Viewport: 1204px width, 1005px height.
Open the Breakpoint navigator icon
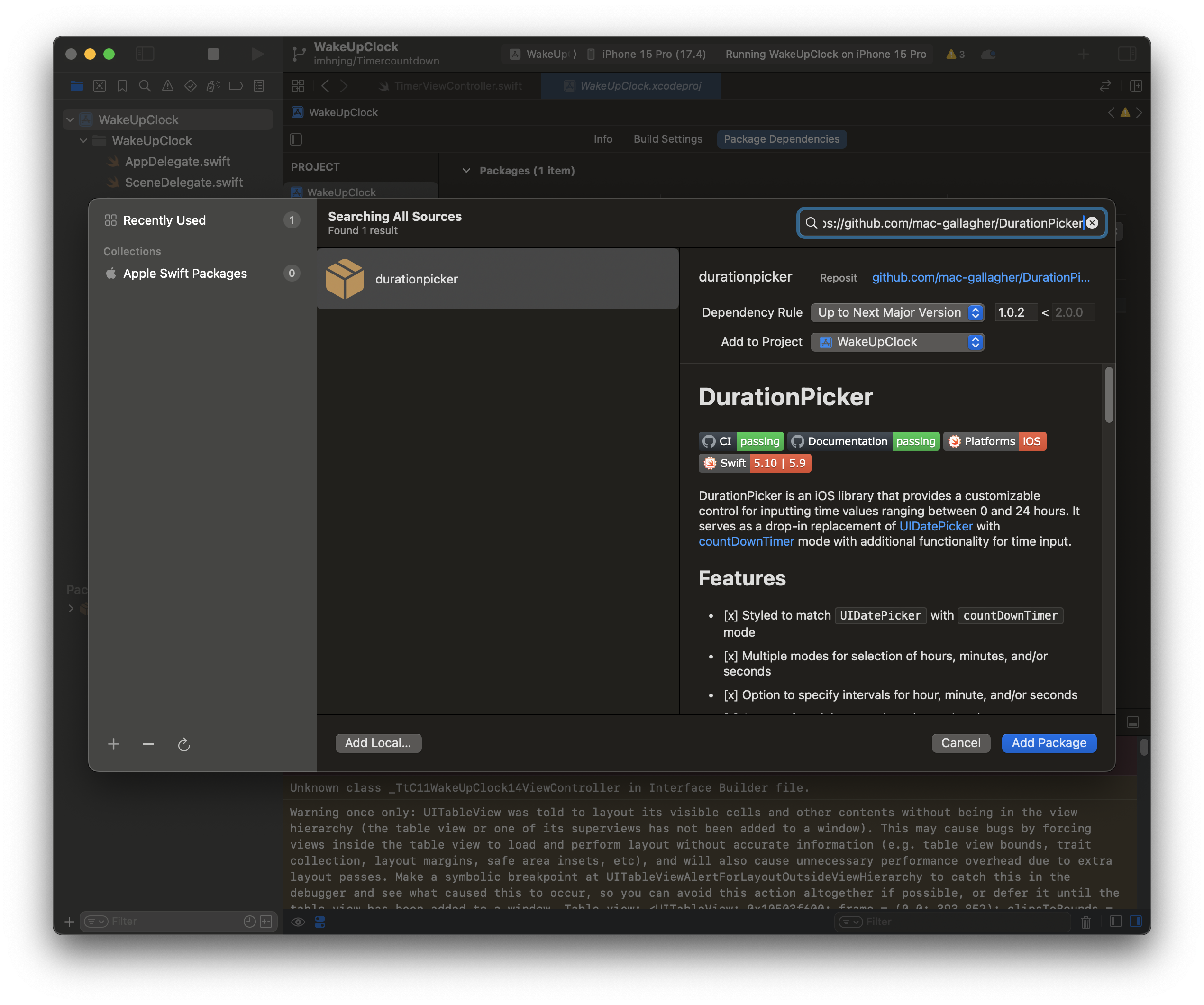(x=236, y=86)
